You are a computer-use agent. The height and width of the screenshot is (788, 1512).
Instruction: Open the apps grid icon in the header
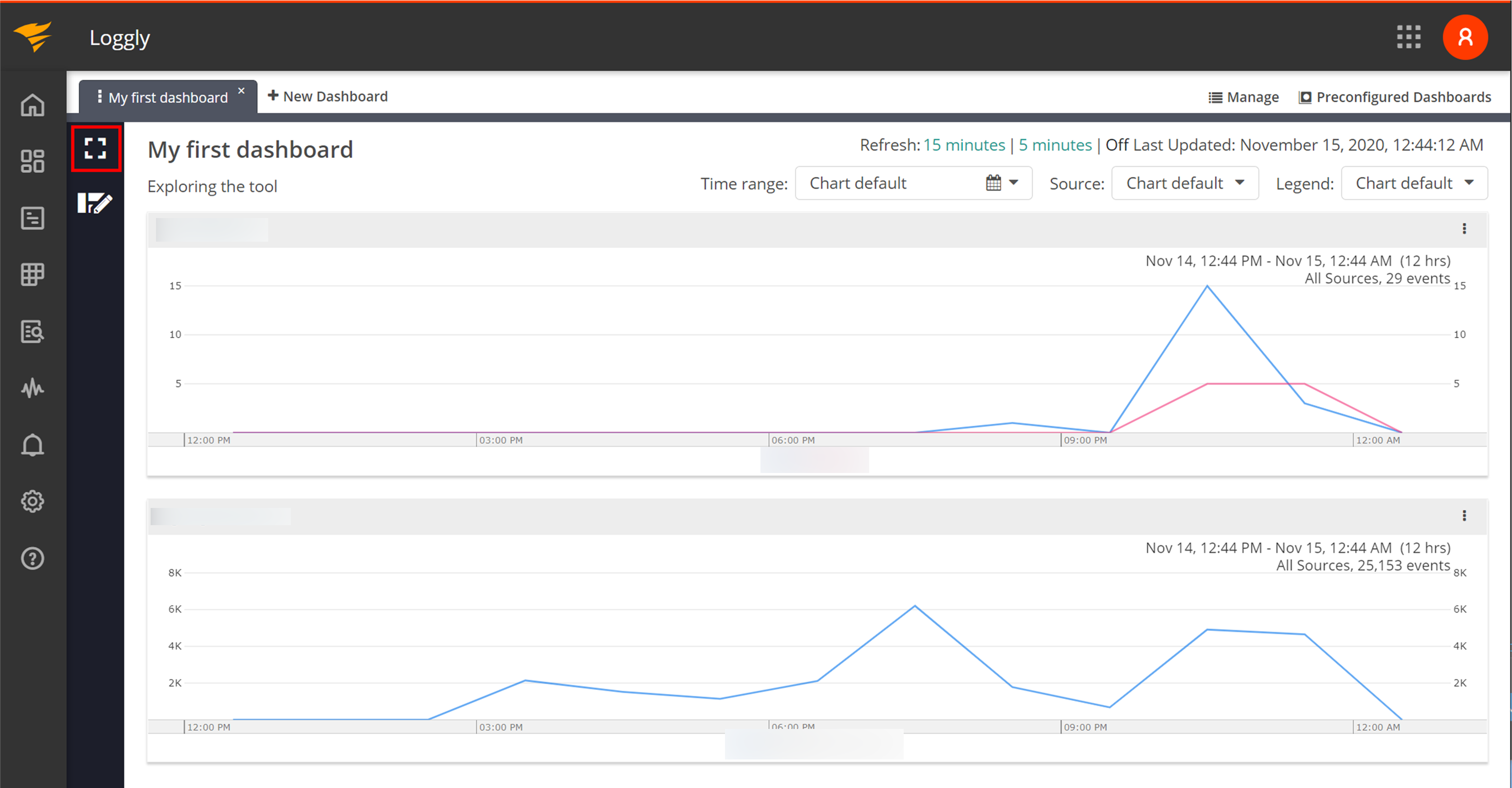(x=1408, y=37)
